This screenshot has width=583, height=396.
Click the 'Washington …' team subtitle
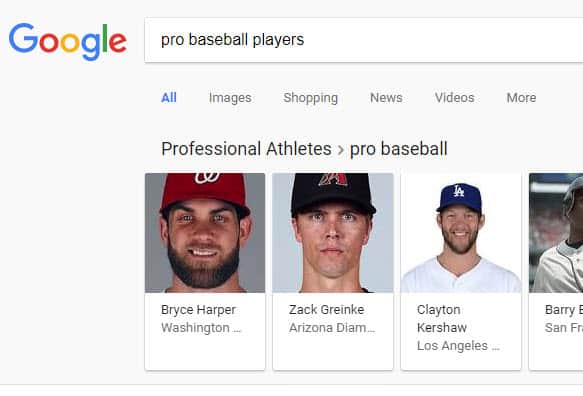coord(201,328)
